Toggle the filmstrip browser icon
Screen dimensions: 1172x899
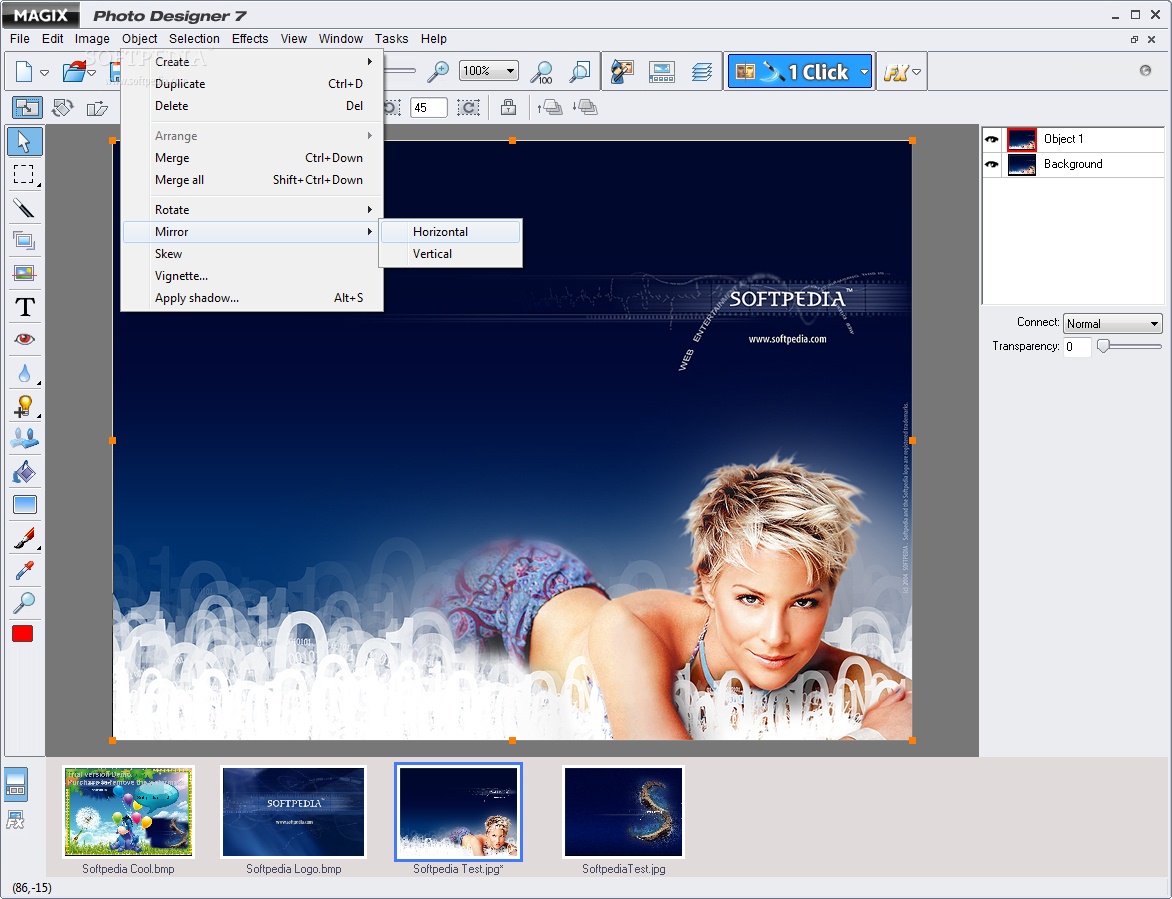point(16,785)
